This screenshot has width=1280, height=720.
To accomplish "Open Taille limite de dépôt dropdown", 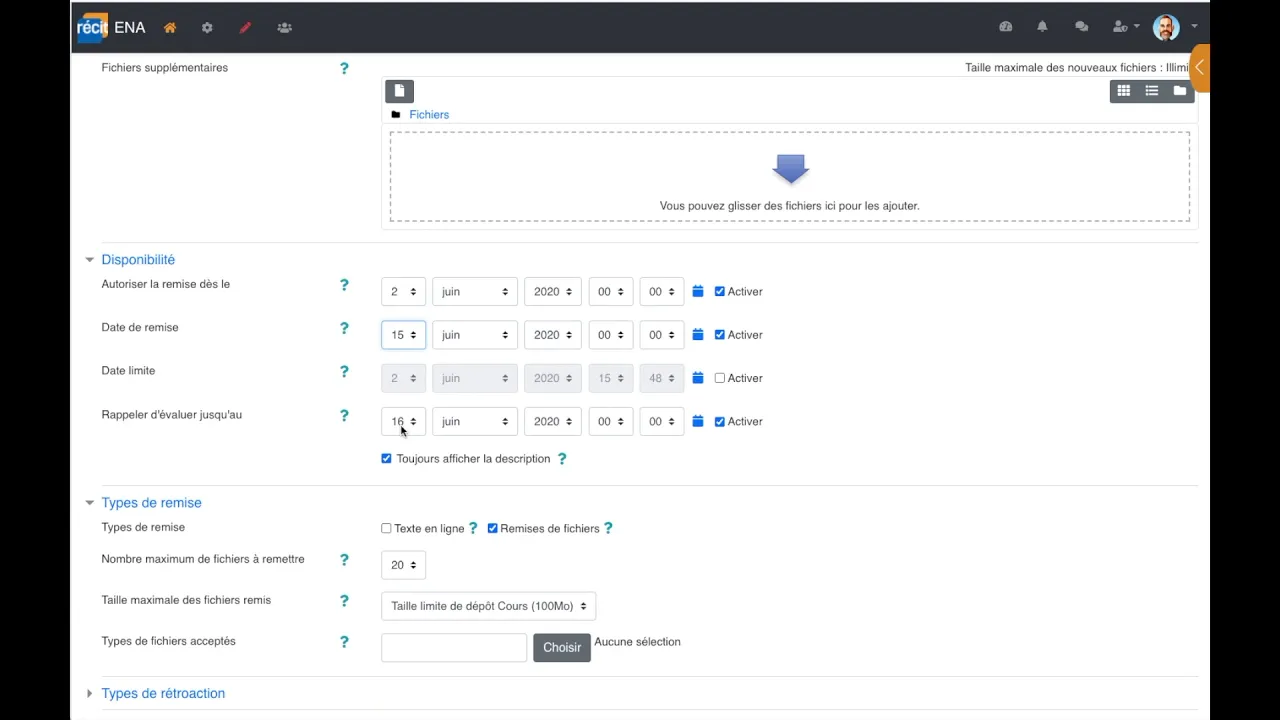I will (488, 606).
